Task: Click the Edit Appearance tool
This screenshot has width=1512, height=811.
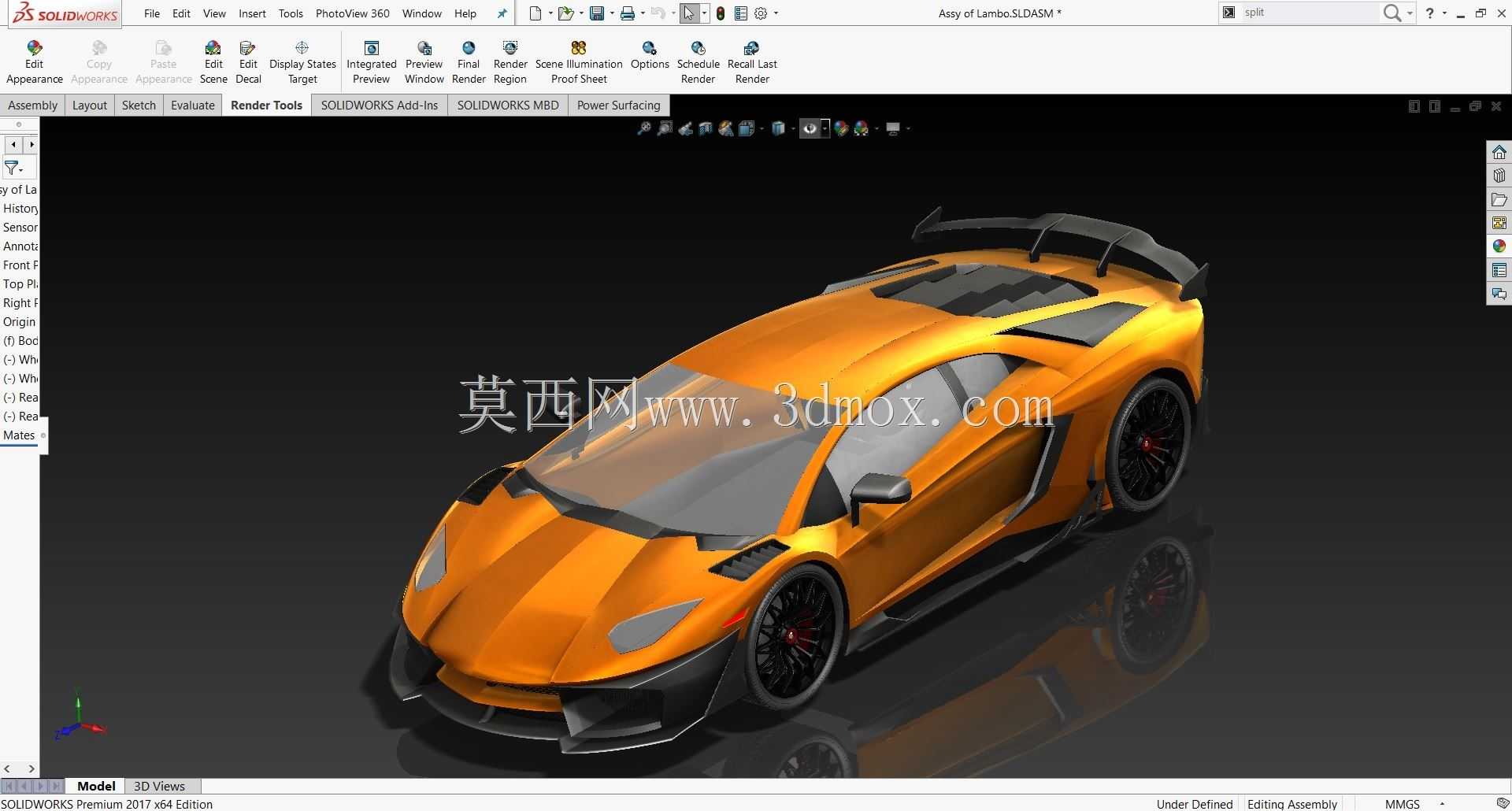Action: tap(34, 63)
